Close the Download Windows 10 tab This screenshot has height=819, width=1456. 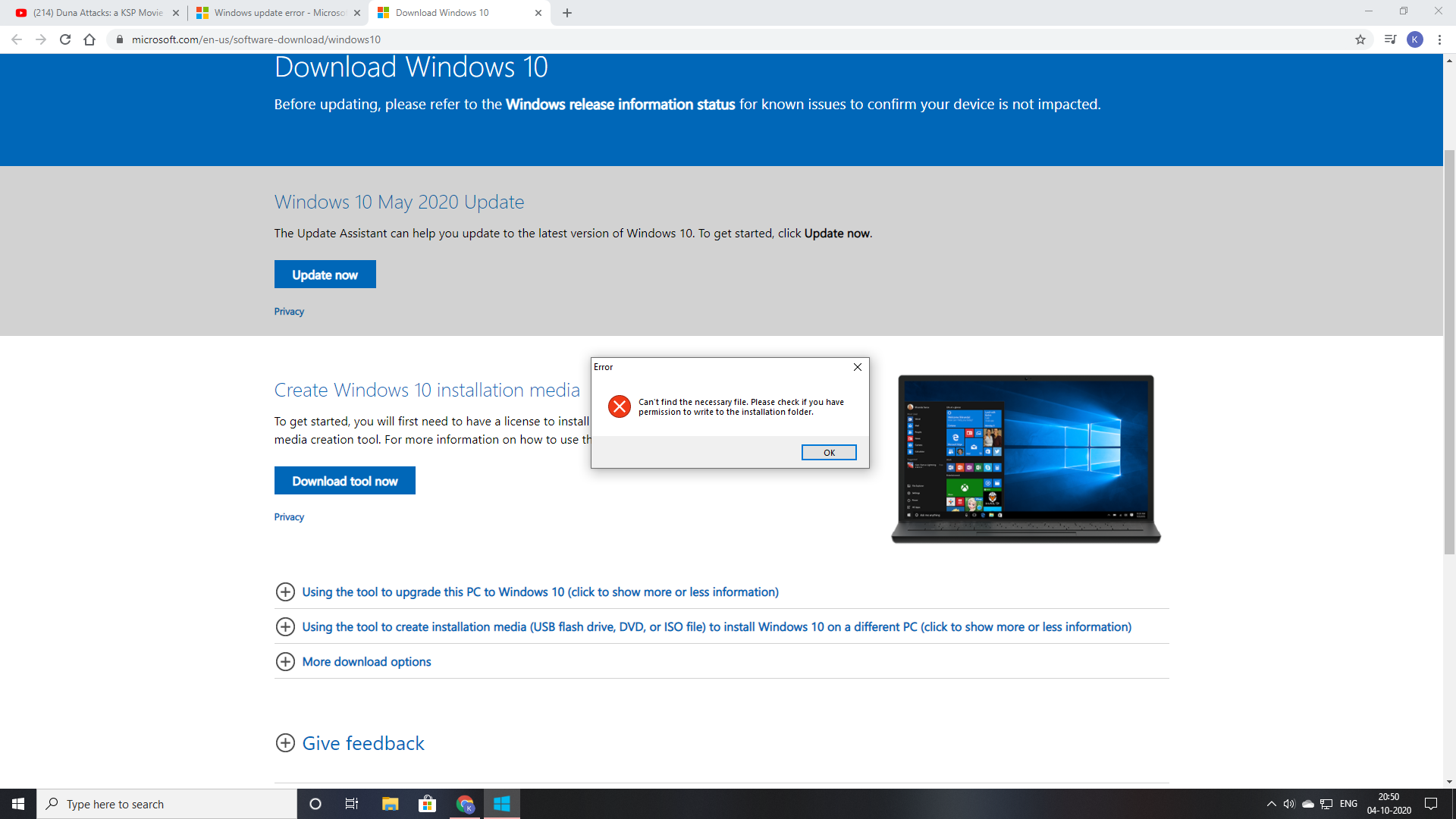538,13
